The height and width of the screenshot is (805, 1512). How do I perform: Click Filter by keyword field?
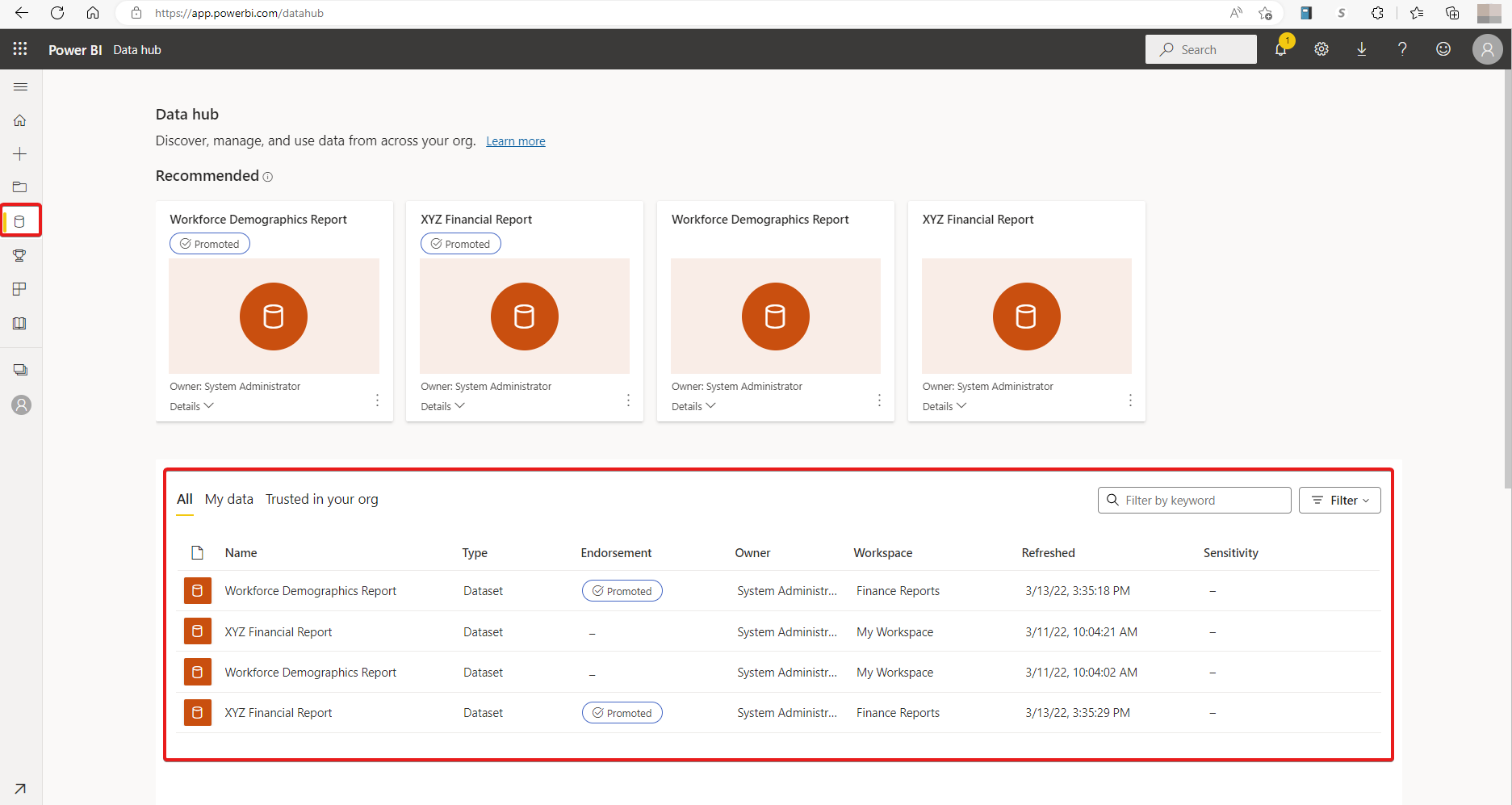pos(1194,500)
